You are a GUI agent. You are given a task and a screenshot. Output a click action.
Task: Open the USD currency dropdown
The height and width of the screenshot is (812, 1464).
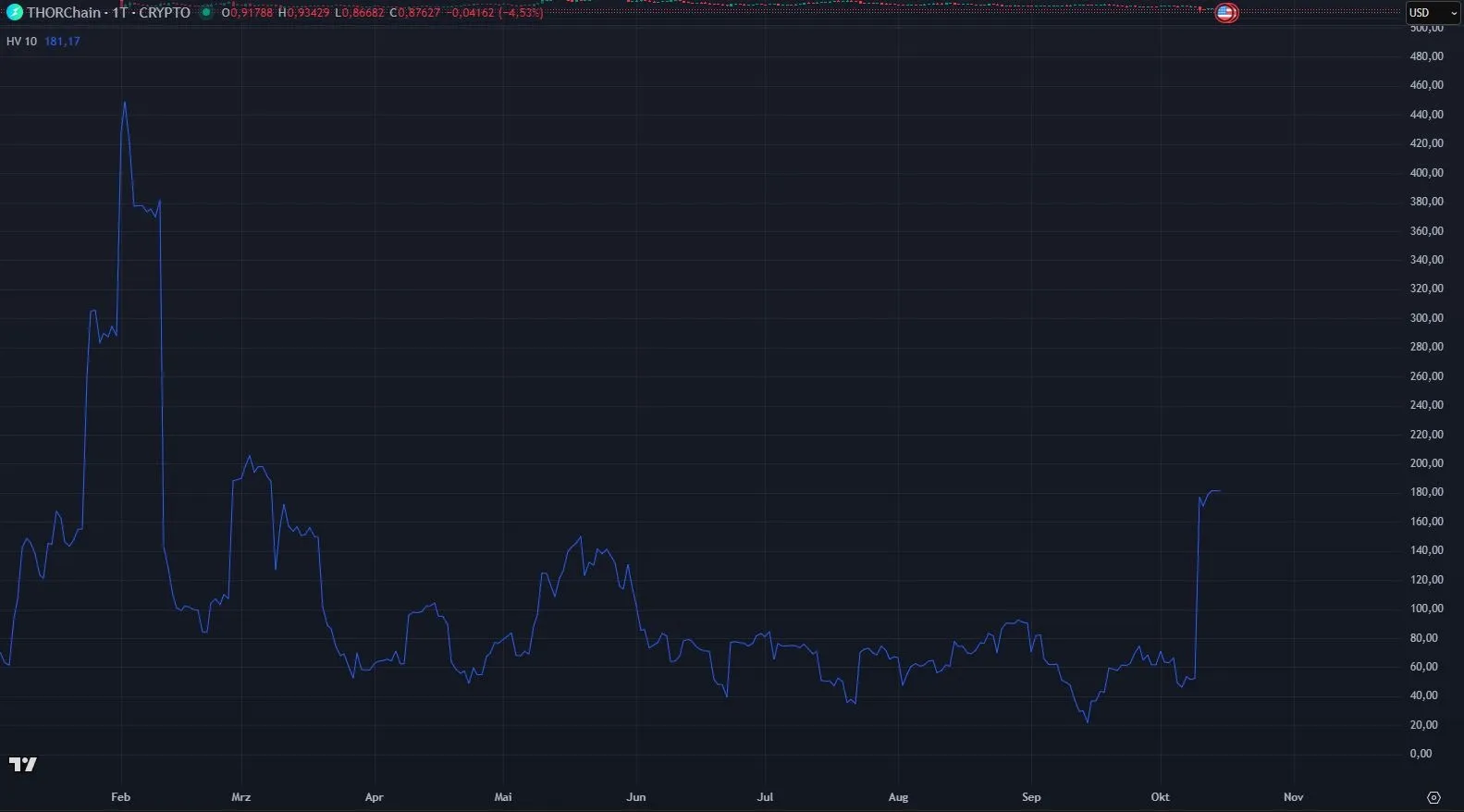[x=1432, y=13]
